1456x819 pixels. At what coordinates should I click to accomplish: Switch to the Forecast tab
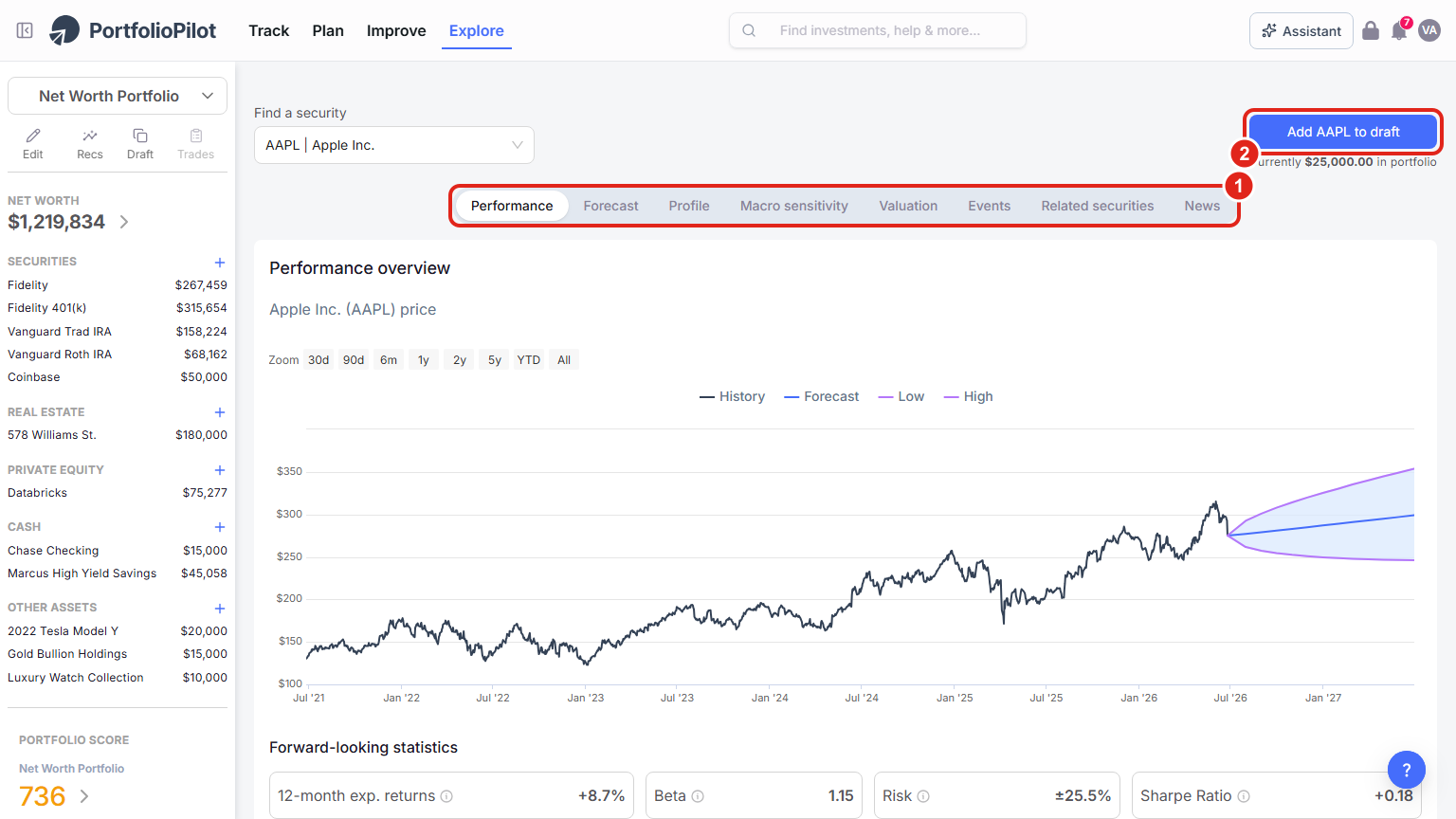[611, 206]
